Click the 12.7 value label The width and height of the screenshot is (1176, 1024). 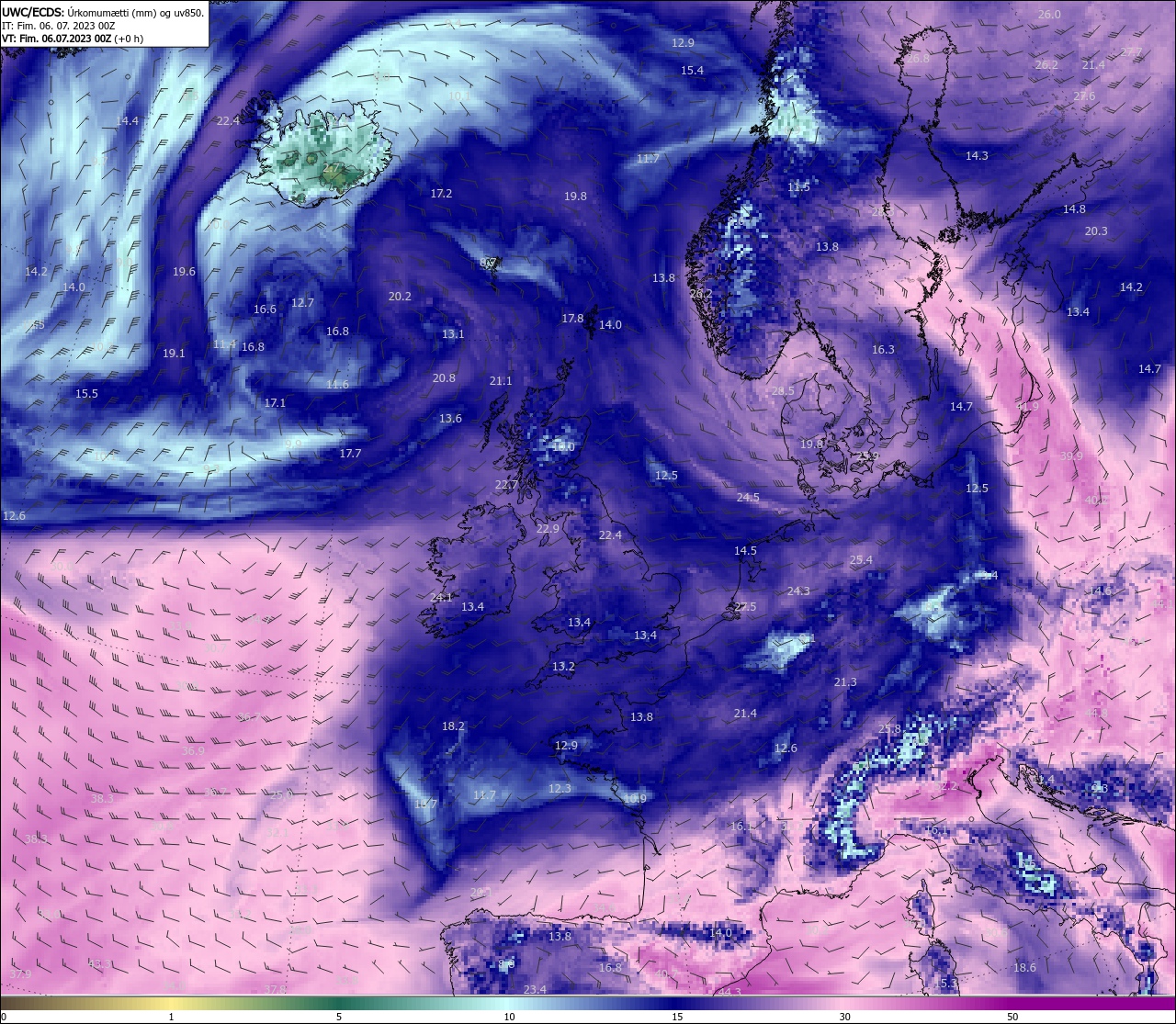click(x=302, y=303)
